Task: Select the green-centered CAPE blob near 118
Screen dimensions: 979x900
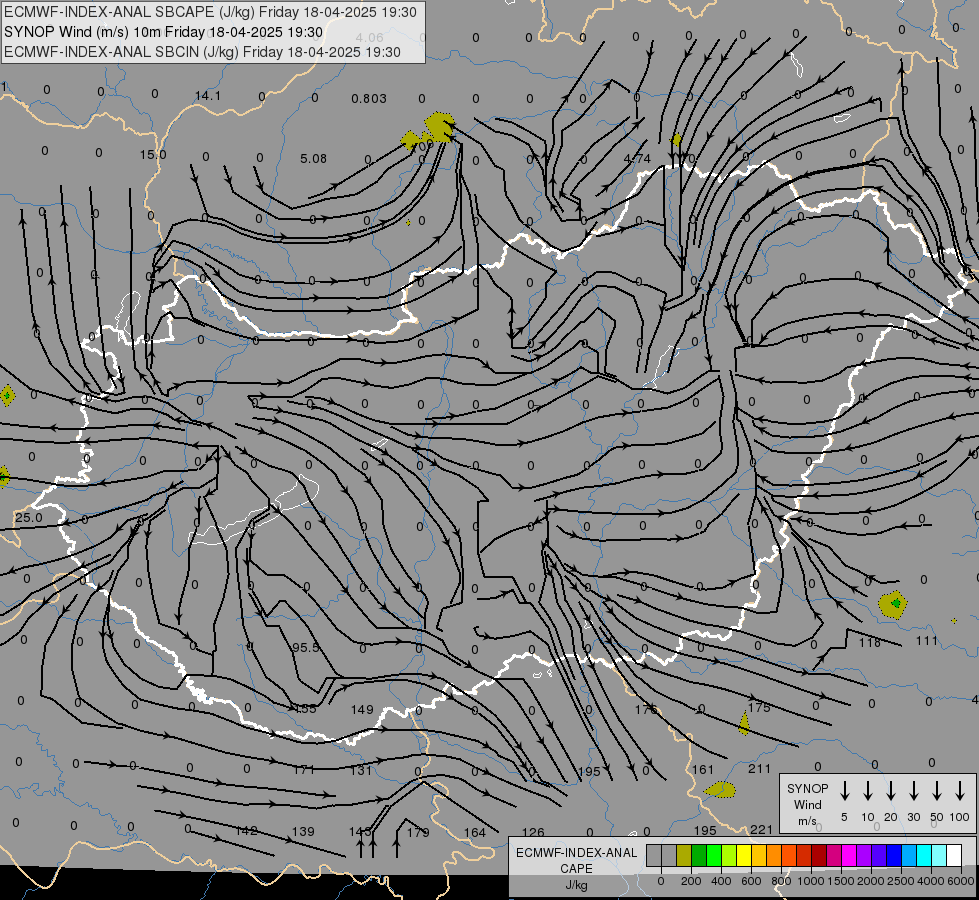Action: (893, 604)
